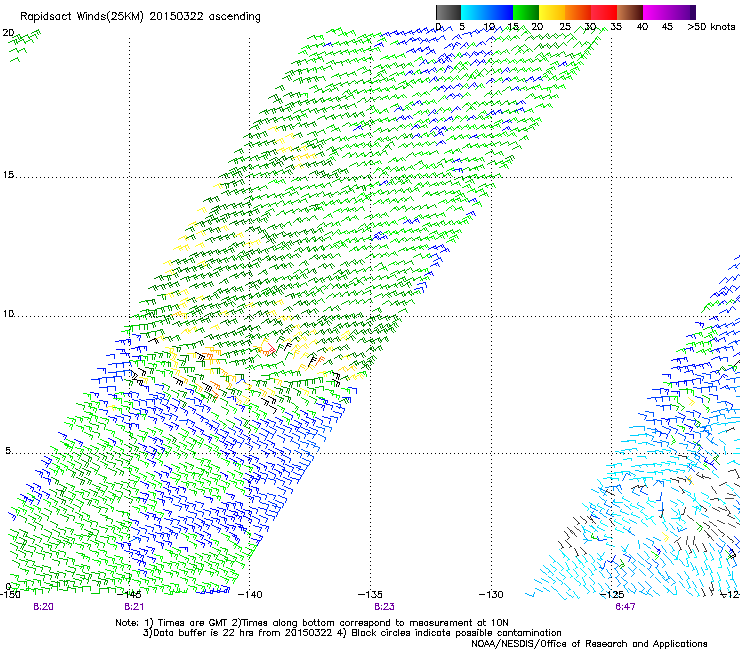This screenshot has height=650, width=740.
Task: Click longitude label -125 on bottom axis
Action: pos(612,595)
